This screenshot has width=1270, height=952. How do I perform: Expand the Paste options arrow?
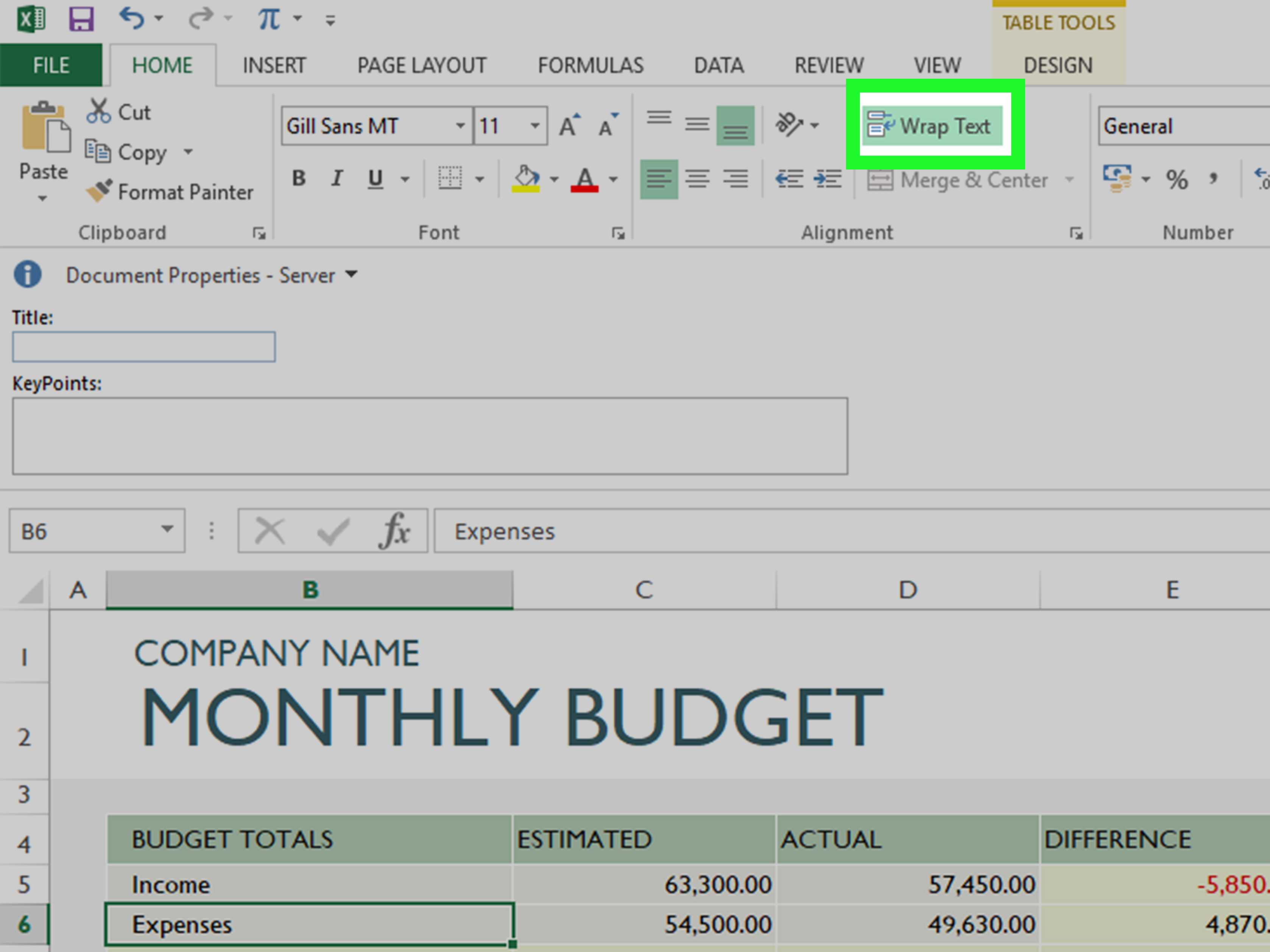(42, 199)
